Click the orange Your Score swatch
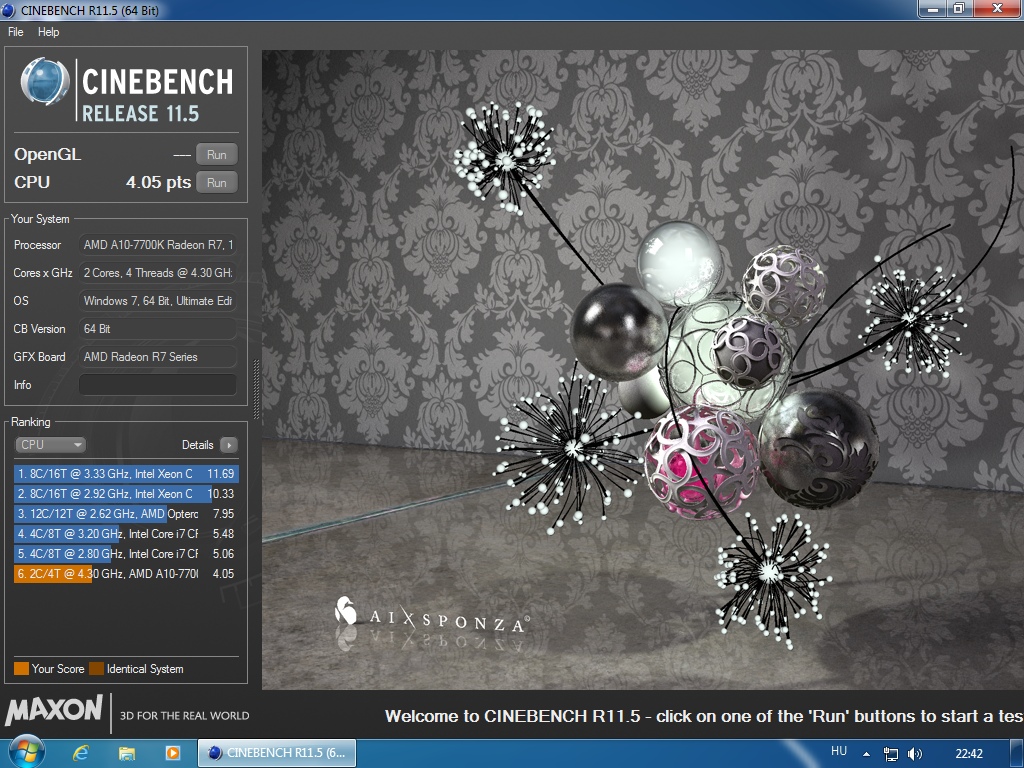 (22, 669)
